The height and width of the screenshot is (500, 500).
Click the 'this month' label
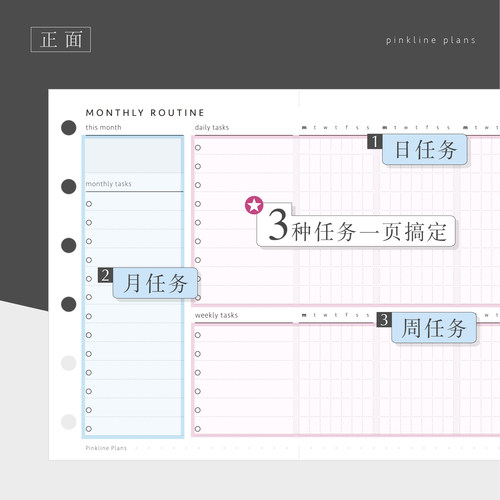pyautogui.click(x=103, y=127)
